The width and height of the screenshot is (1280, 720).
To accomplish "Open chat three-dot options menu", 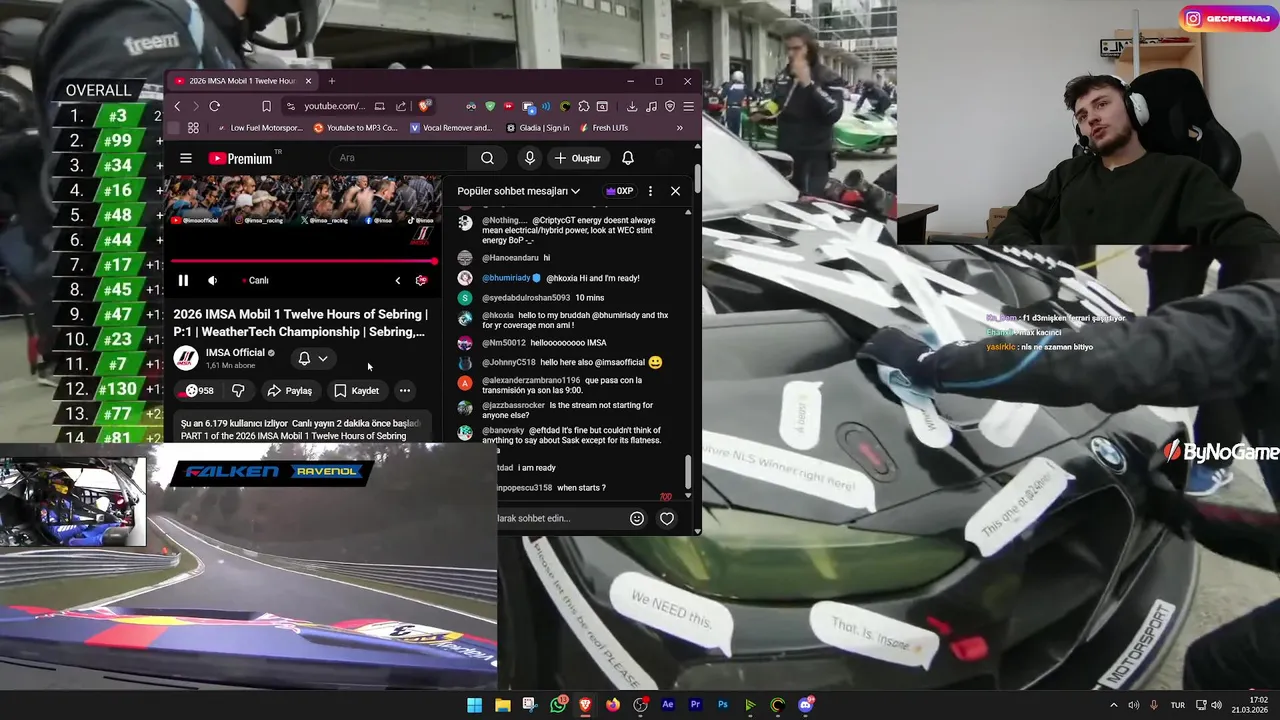I will click(650, 191).
